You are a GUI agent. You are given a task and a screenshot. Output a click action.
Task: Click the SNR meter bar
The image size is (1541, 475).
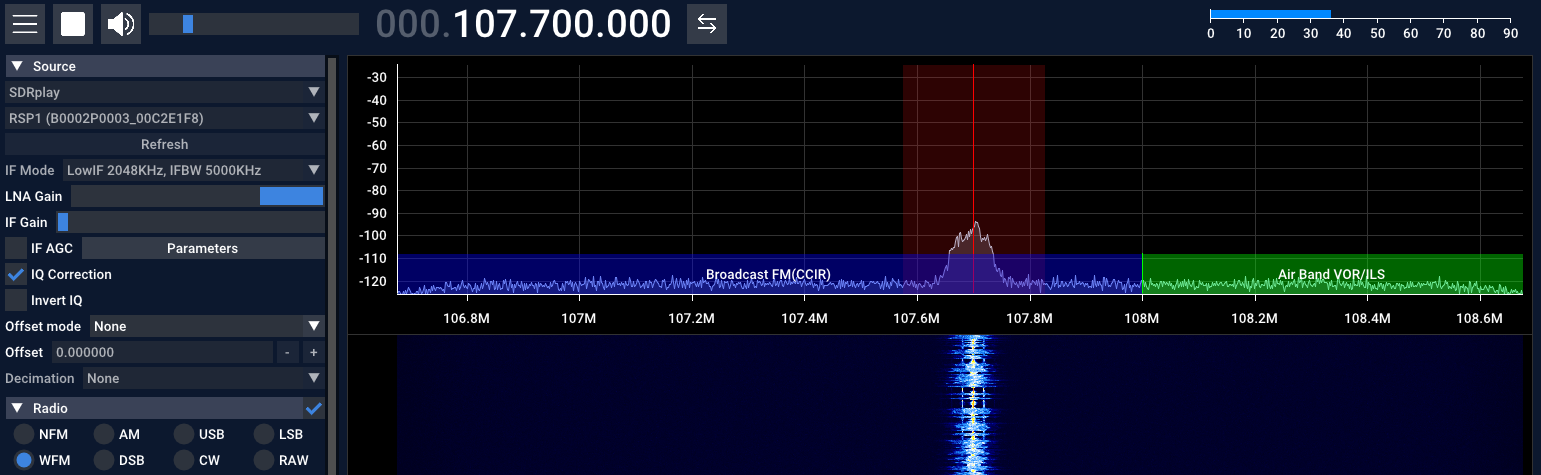click(1270, 14)
